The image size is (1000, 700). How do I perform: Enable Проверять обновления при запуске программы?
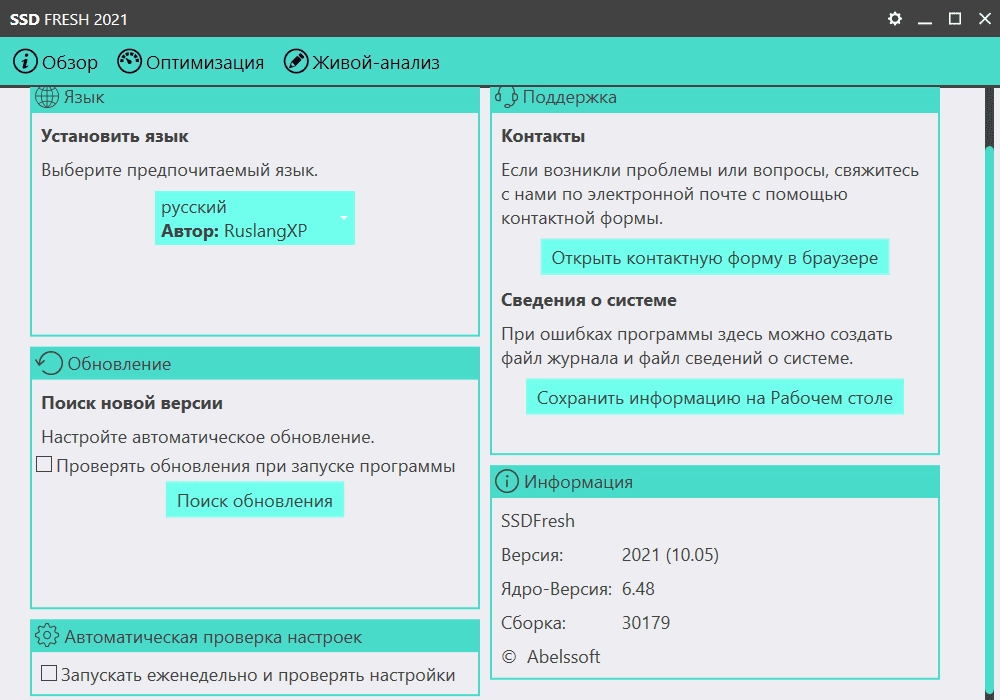point(44,464)
